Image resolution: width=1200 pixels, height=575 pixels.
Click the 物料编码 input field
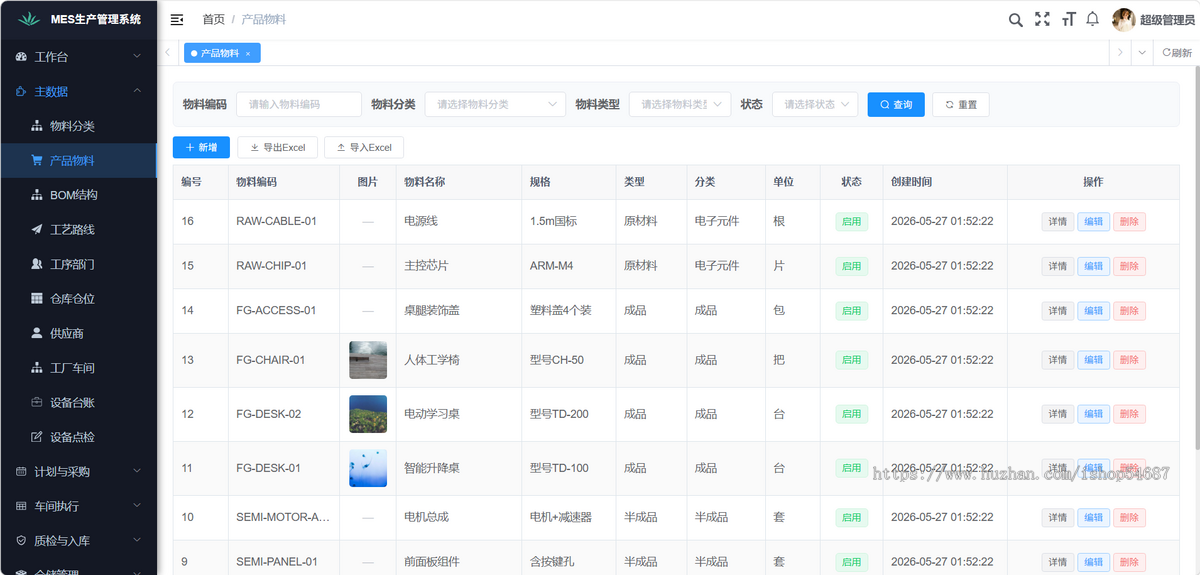click(299, 104)
